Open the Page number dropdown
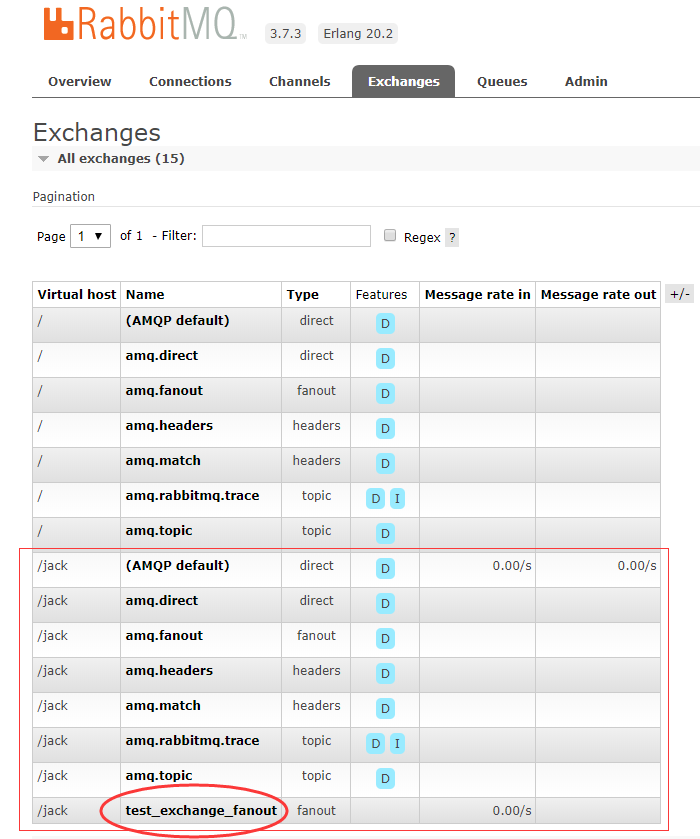 (x=90, y=236)
